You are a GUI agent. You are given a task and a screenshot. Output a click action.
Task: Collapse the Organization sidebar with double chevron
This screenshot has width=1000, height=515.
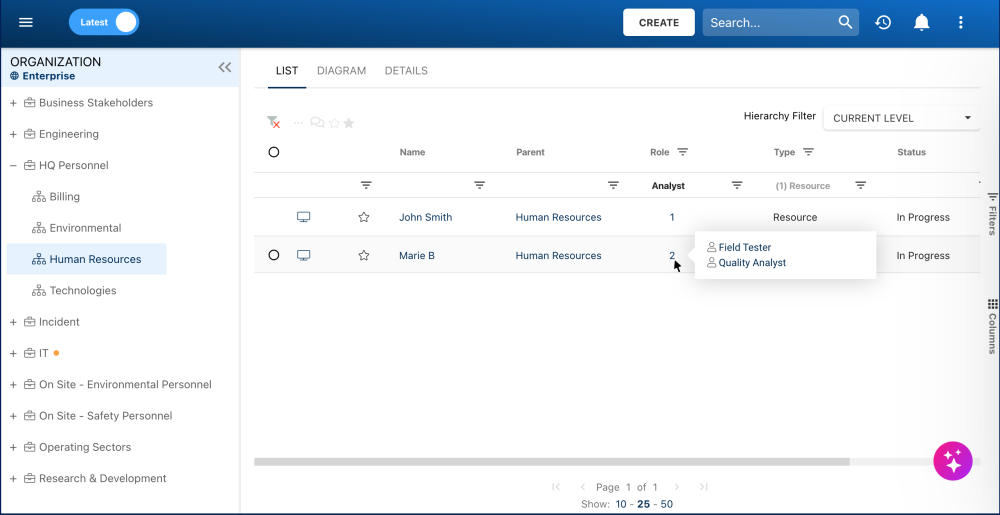224,67
